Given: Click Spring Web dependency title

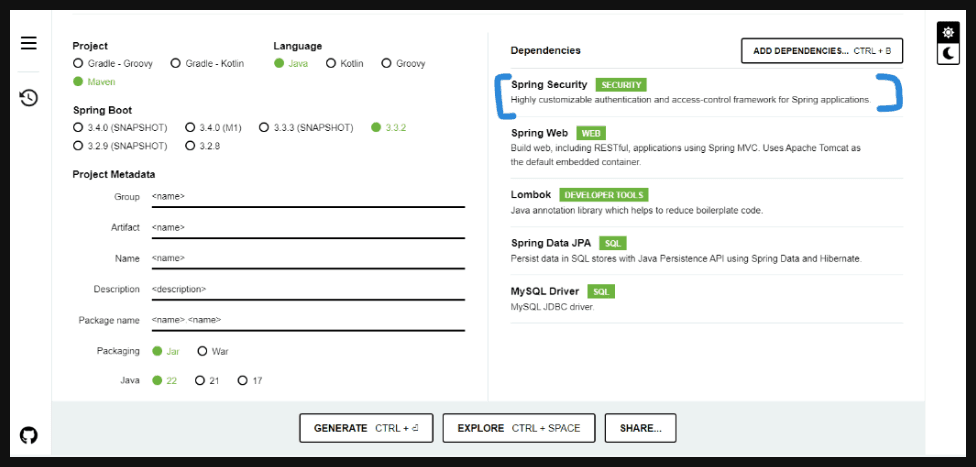Looking at the screenshot, I should pos(539,133).
